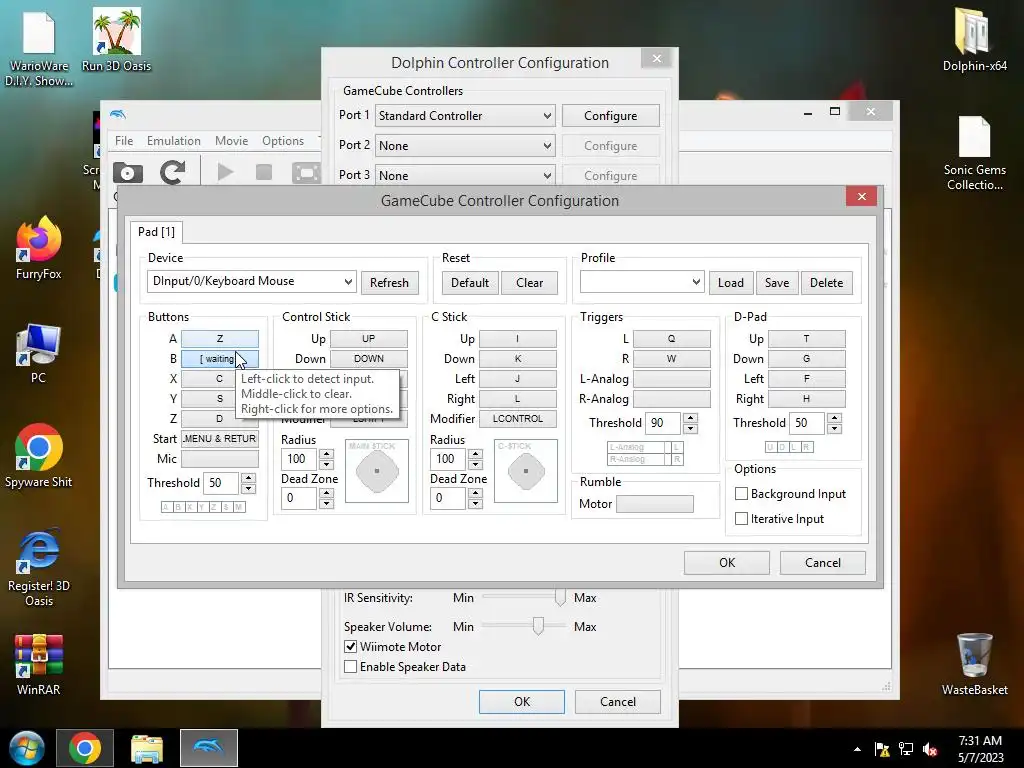Screen dimensions: 1024x768
Task: Open the Dolphin-x64 folder on desktop
Action: pyautogui.click(x=974, y=39)
